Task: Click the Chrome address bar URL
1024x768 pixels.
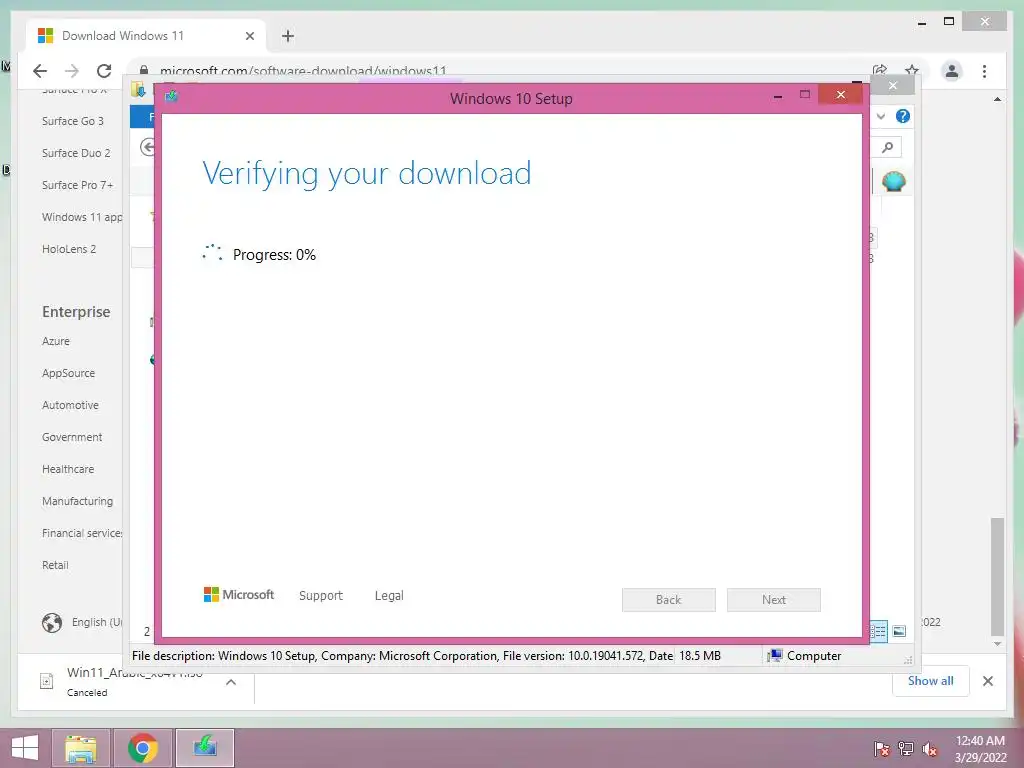Action: [303, 71]
